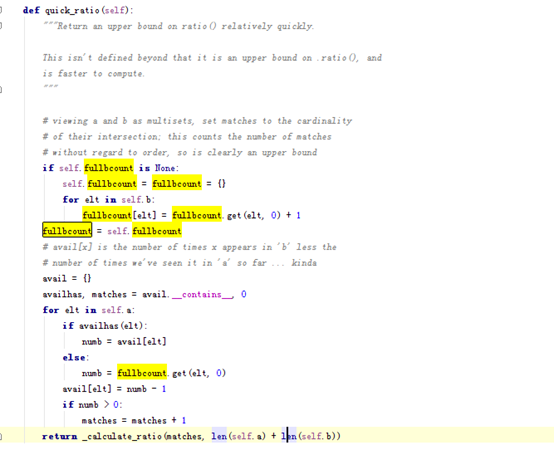Click the boxed fullbcount assigned from self.fullbcount
The height and width of the screenshot is (460, 554).
(x=67, y=231)
